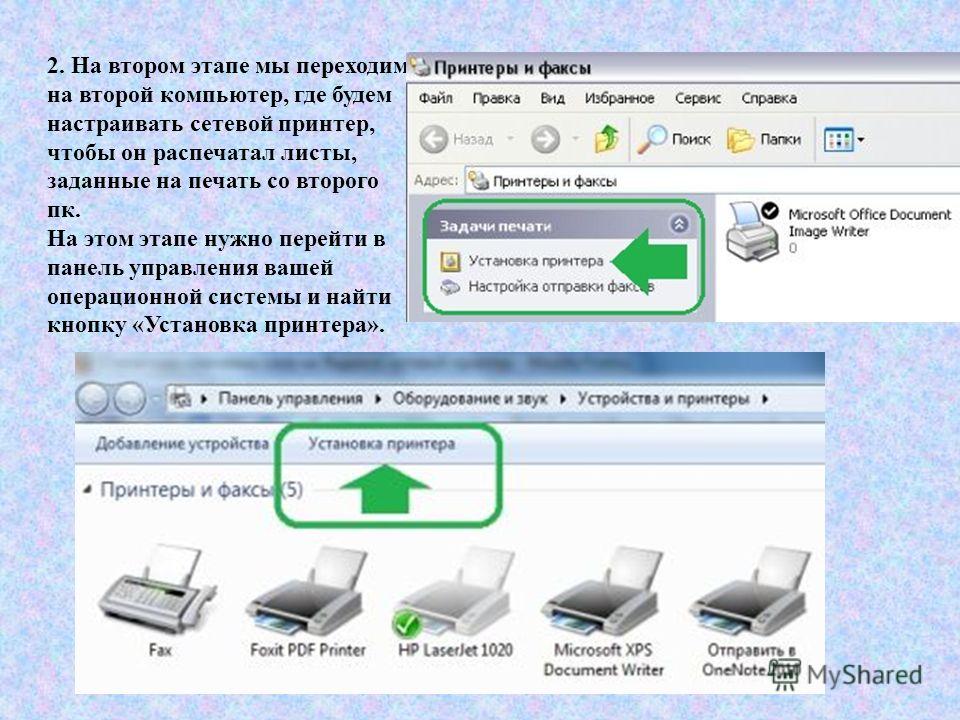Click the Microsoft XPS Document Writer label
The width and height of the screenshot is (960, 720).
tap(603, 659)
